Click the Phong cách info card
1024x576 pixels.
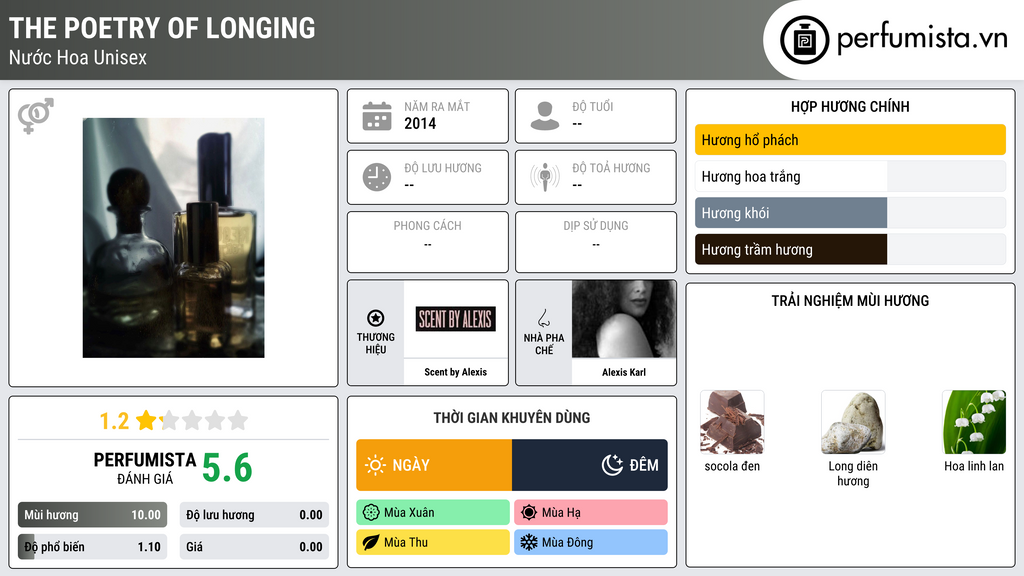click(x=428, y=242)
